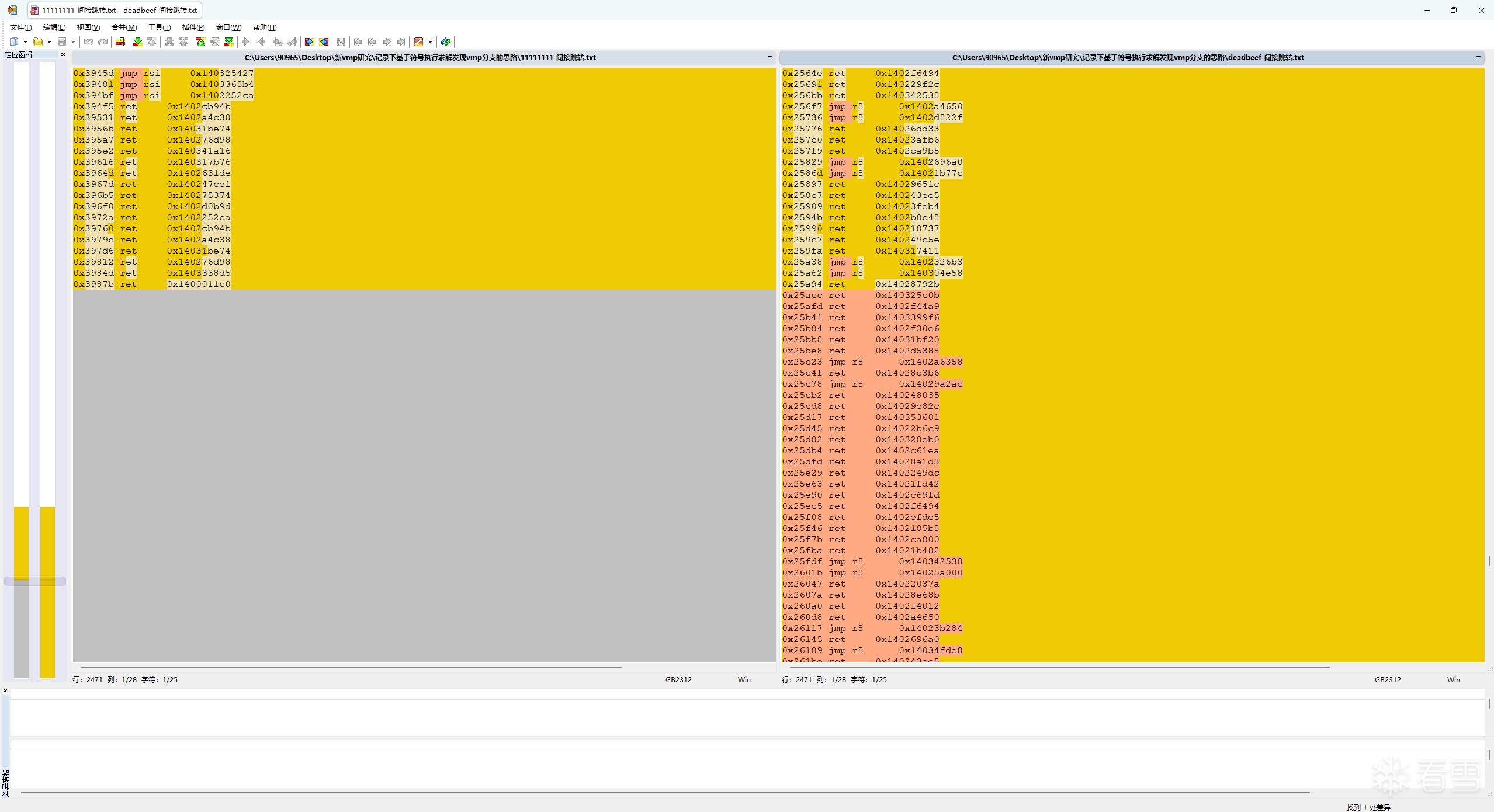Expand the New document dropdown arrow
This screenshot has width=1494, height=812.
[x=25, y=41]
